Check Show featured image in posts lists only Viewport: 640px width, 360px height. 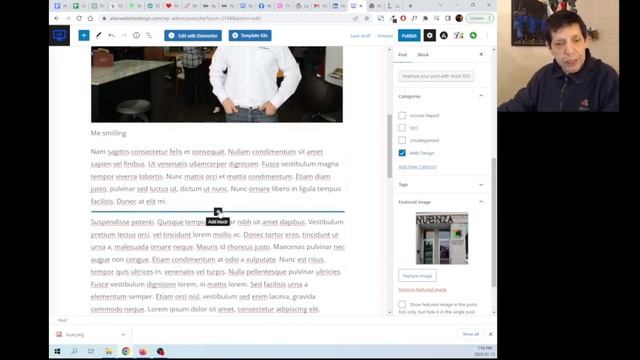pyautogui.click(x=402, y=304)
